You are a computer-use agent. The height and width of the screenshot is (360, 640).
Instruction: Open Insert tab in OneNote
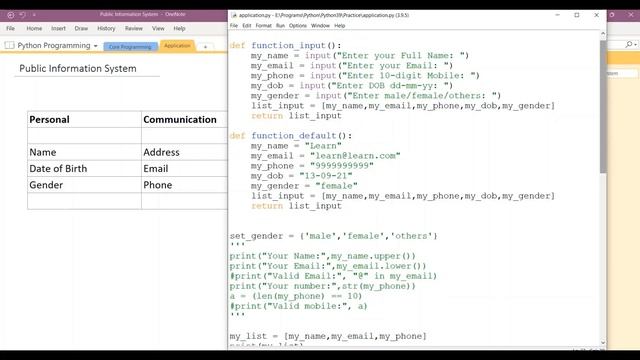click(58, 29)
